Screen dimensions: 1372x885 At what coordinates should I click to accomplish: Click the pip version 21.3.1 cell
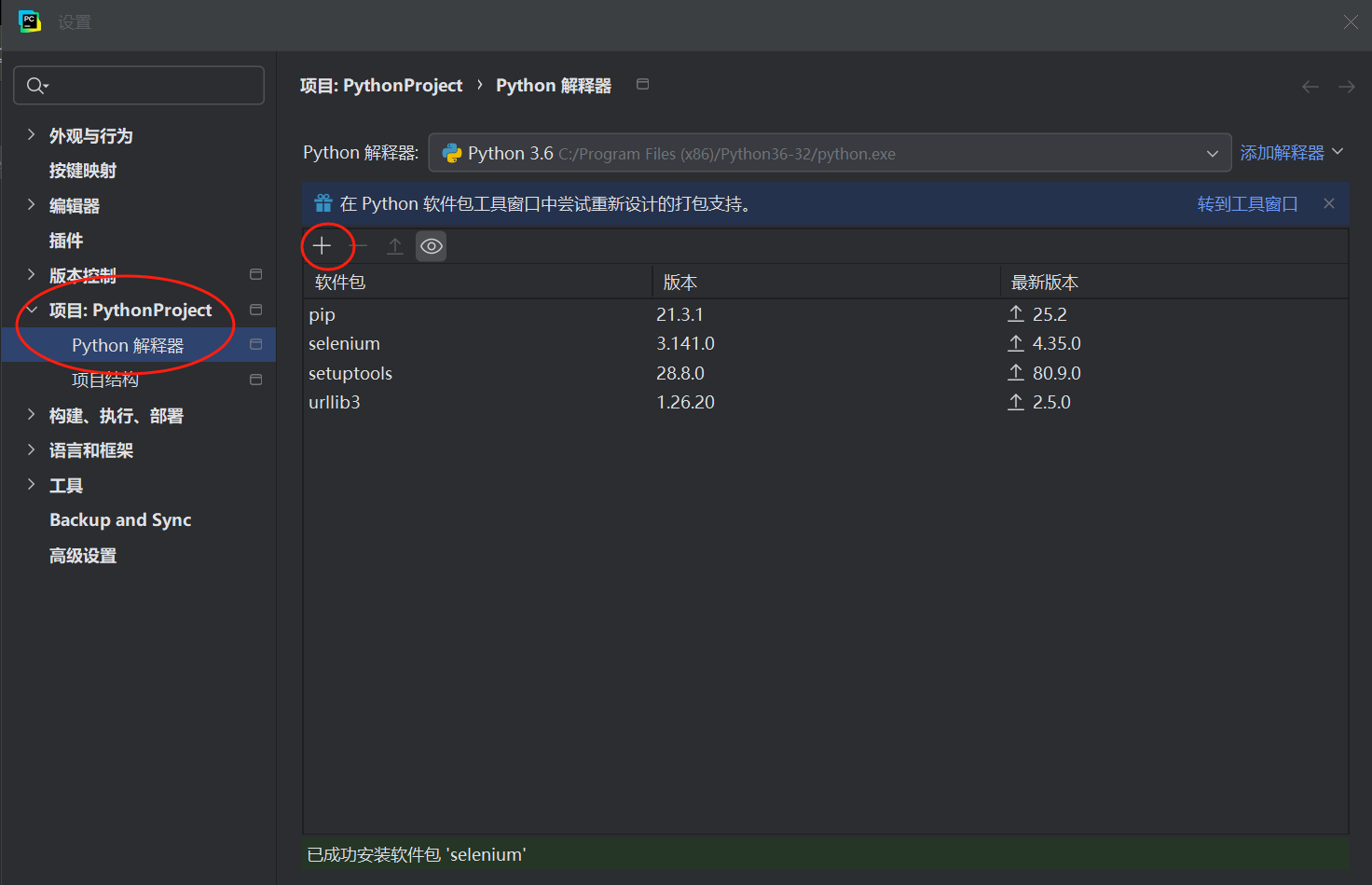pyautogui.click(x=679, y=314)
